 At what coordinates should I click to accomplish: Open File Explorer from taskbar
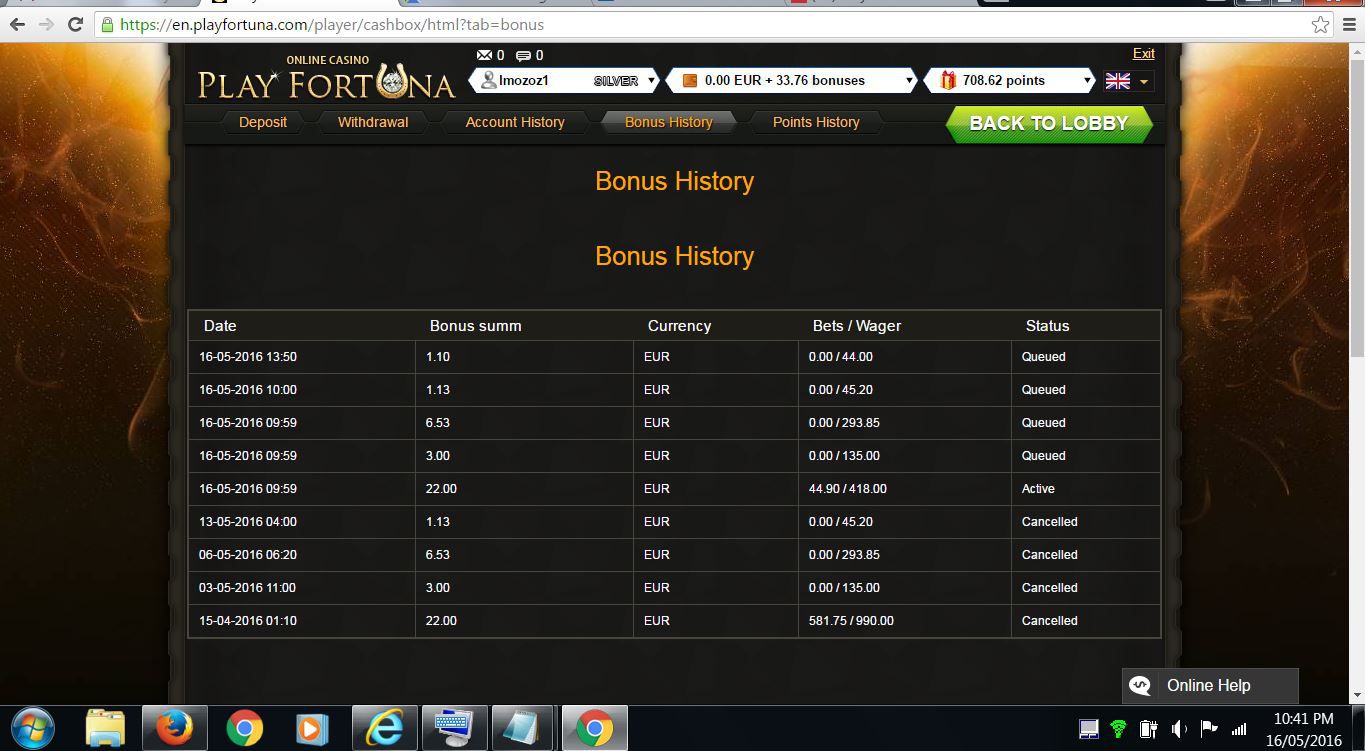[x=105, y=728]
